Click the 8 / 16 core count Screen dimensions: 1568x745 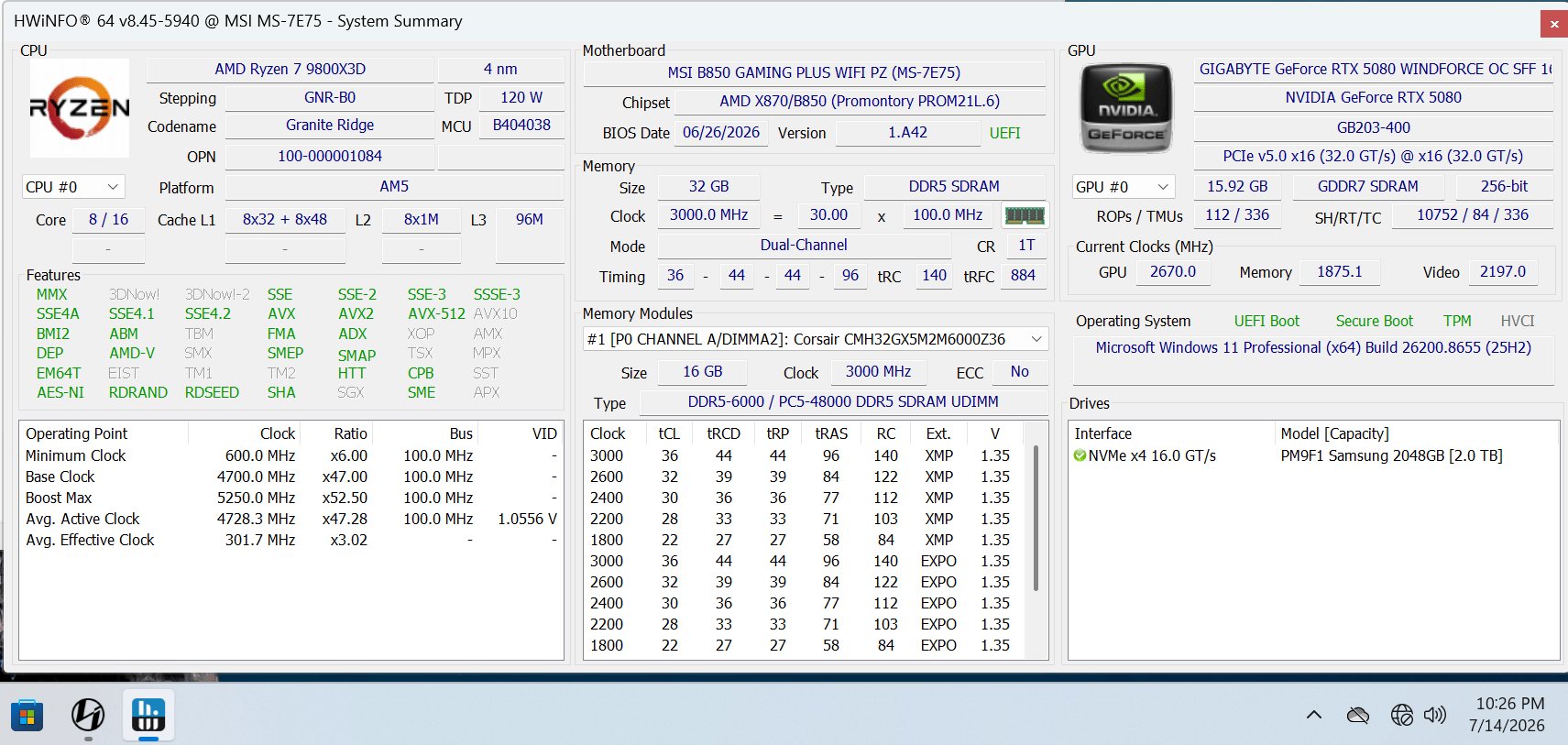108,220
